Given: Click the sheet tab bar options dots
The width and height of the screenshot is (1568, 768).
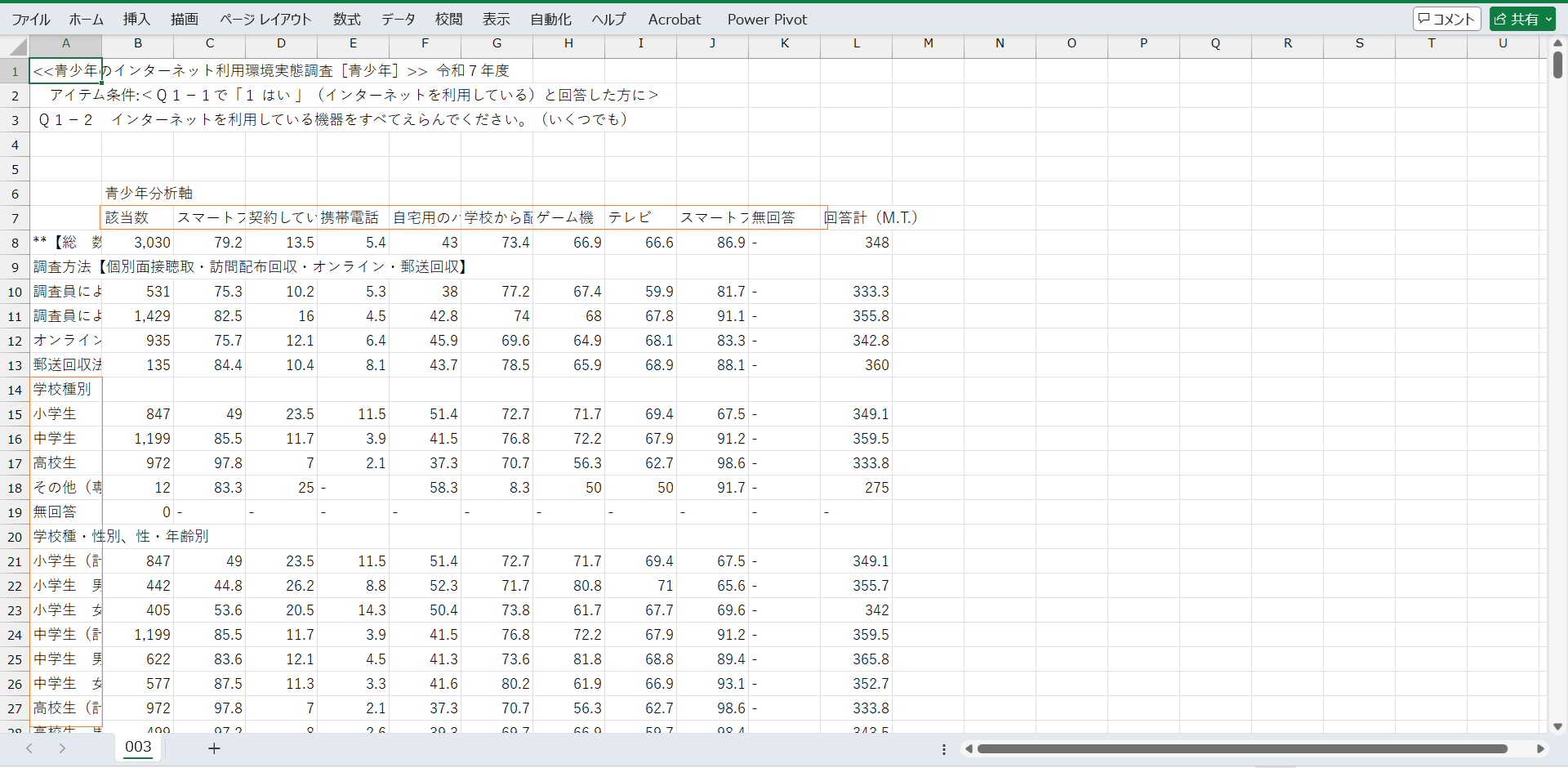Looking at the screenshot, I should (944, 749).
